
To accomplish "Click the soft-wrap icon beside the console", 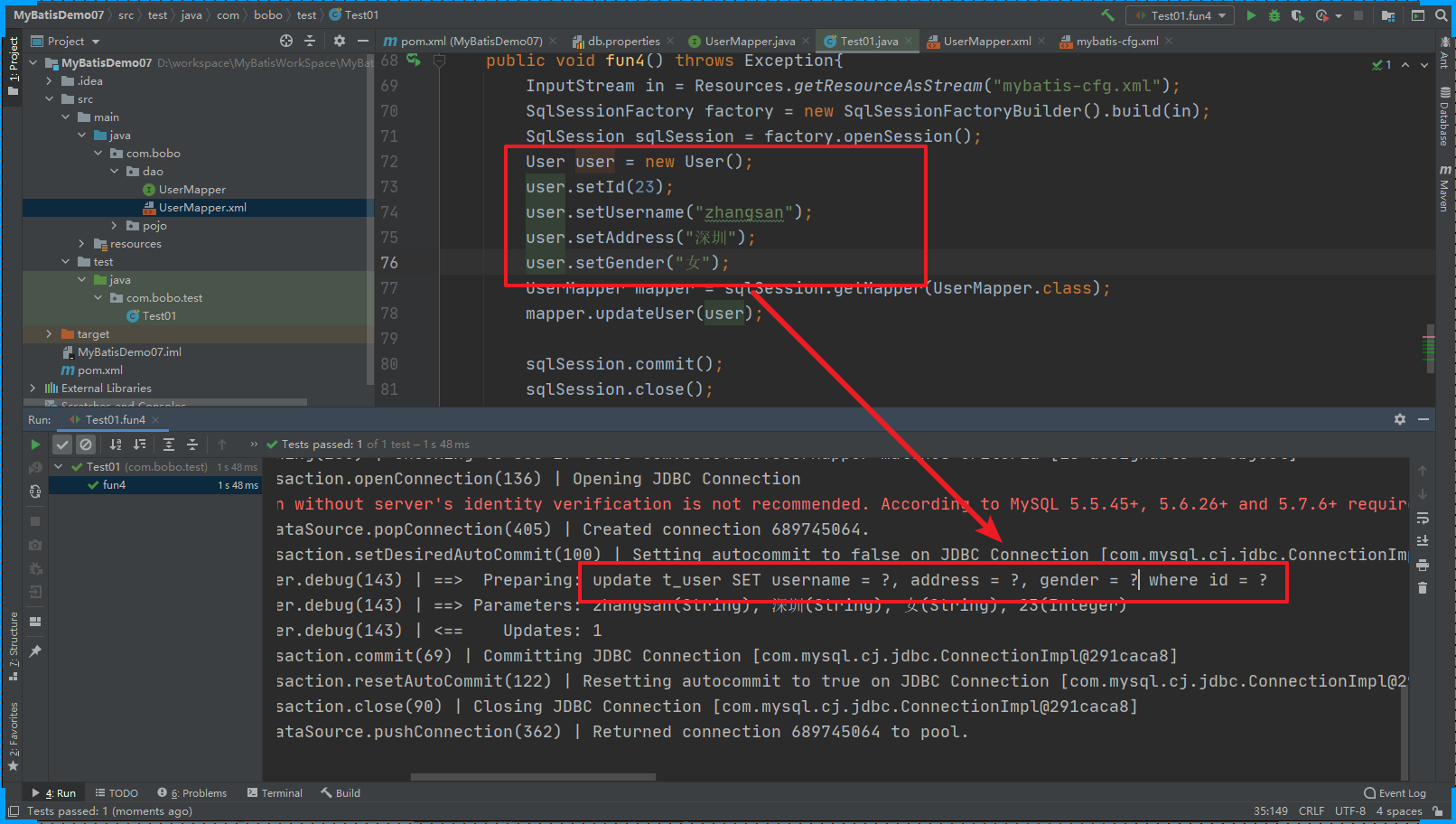I will (x=1423, y=518).
